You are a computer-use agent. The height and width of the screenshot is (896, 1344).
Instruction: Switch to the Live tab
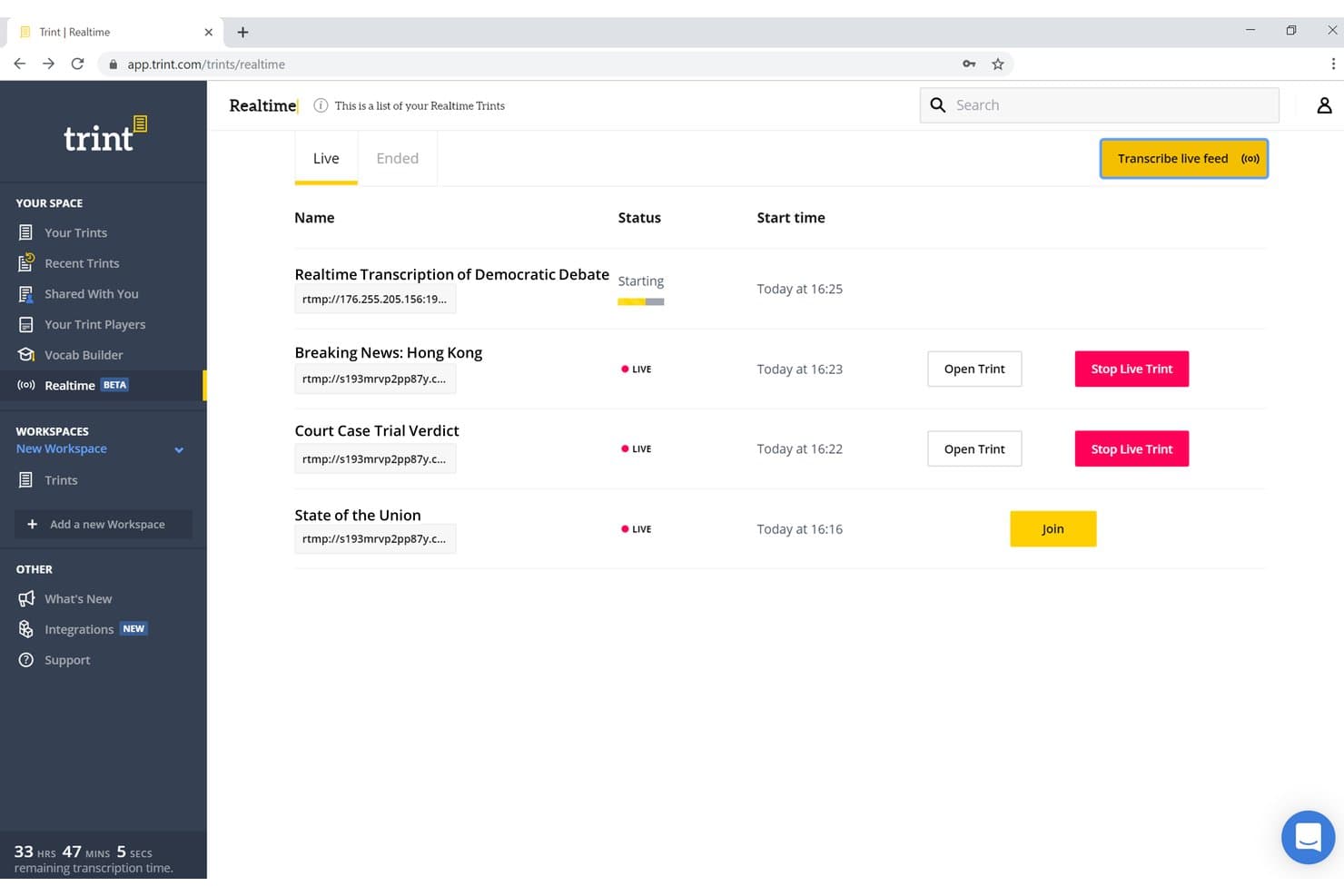[326, 158]
